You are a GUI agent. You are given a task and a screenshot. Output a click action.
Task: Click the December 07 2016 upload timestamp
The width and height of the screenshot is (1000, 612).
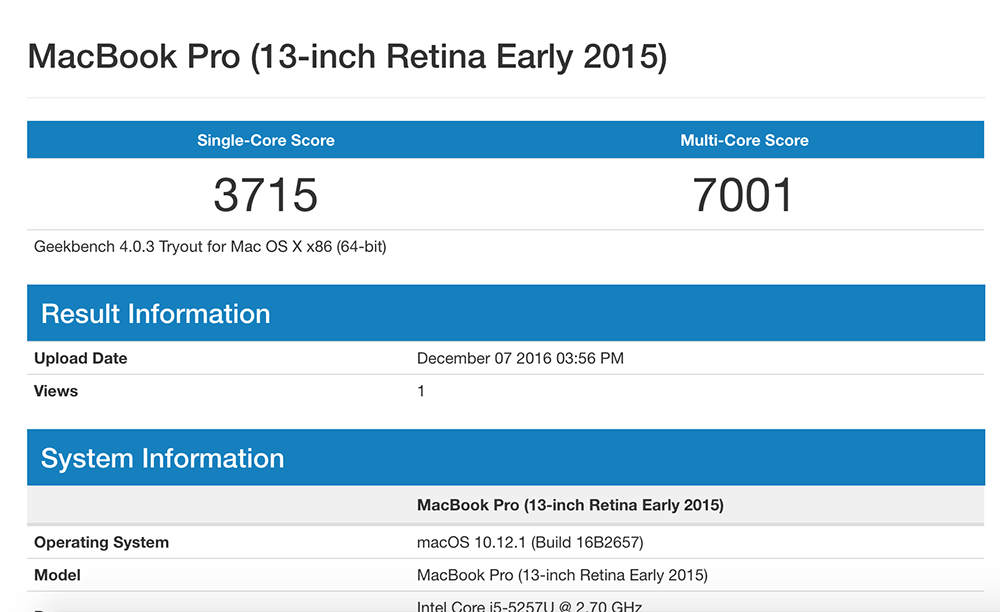(520, 358)
